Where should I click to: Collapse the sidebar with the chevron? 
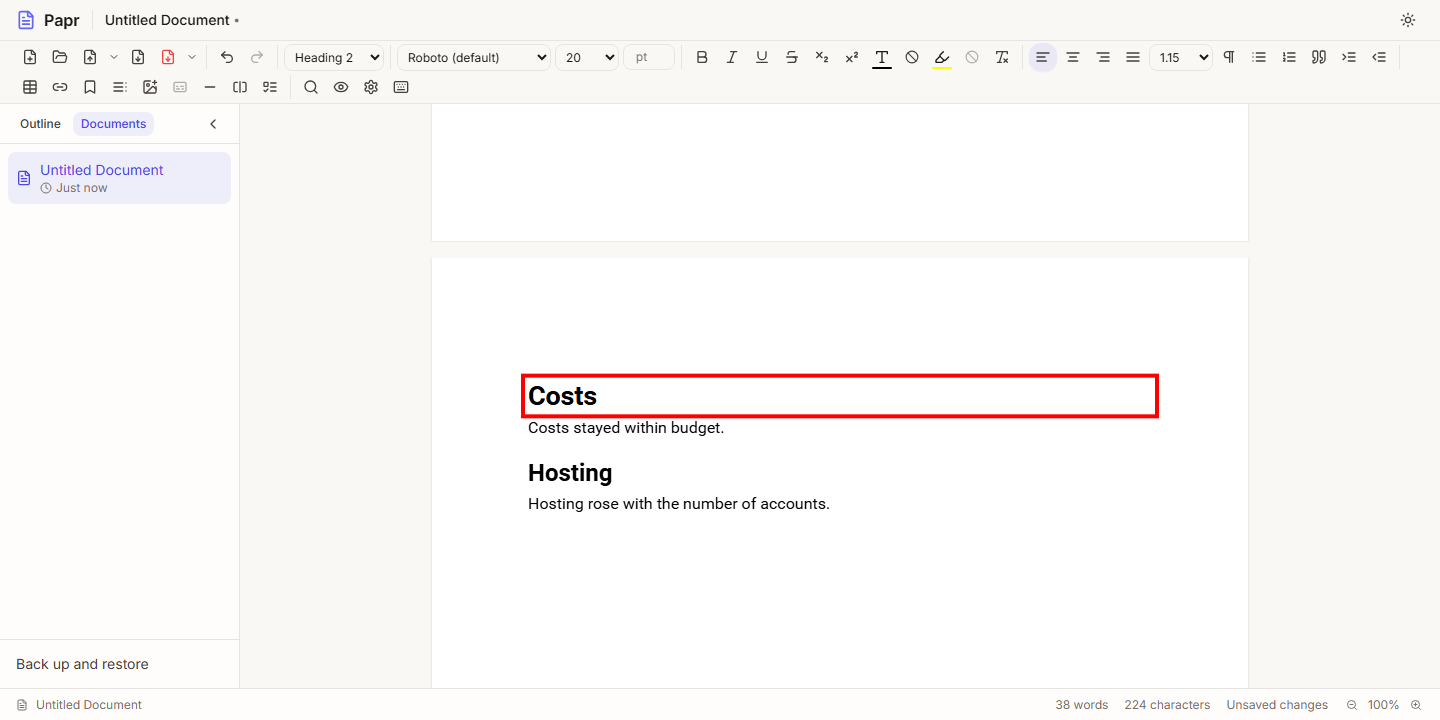pyautogui.click(x=213, y=124)
